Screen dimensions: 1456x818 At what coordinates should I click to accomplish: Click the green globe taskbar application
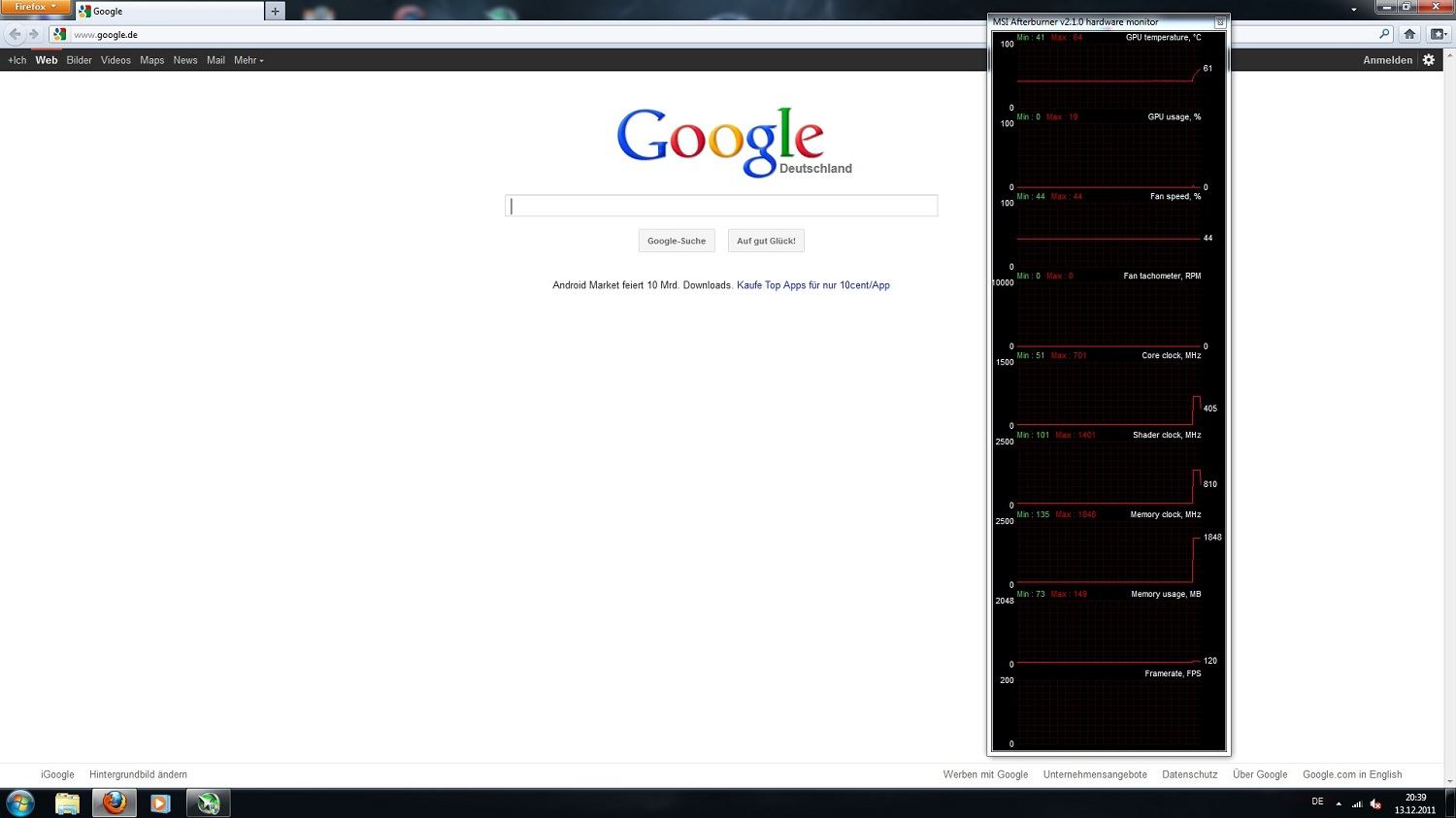(x=209, y=803)
